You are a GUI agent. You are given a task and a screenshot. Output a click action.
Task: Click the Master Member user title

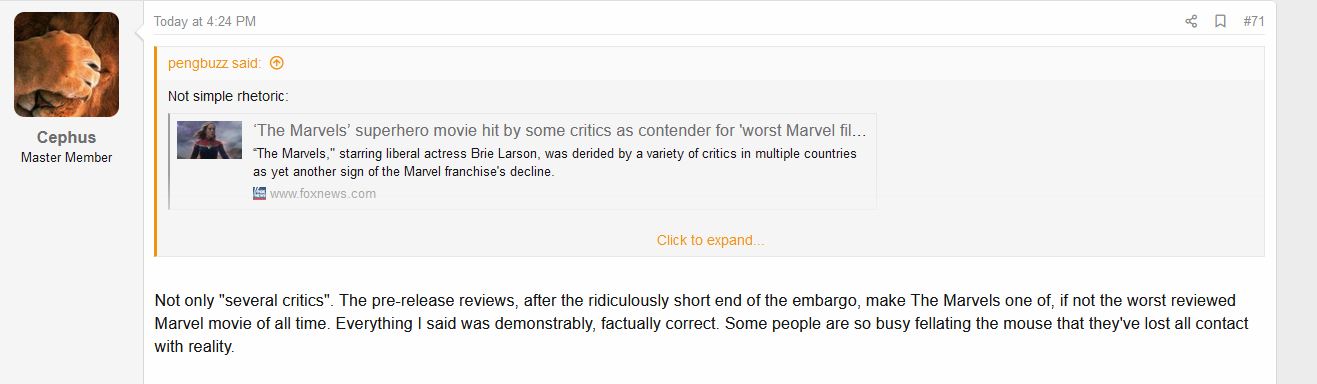67,158
